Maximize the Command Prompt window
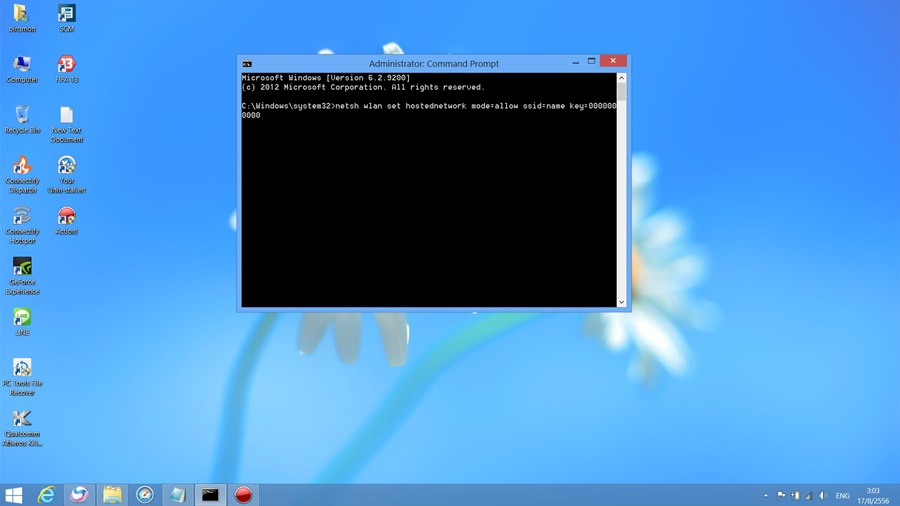The height and width of the screenshot is (506, 900). pos(592,61)
